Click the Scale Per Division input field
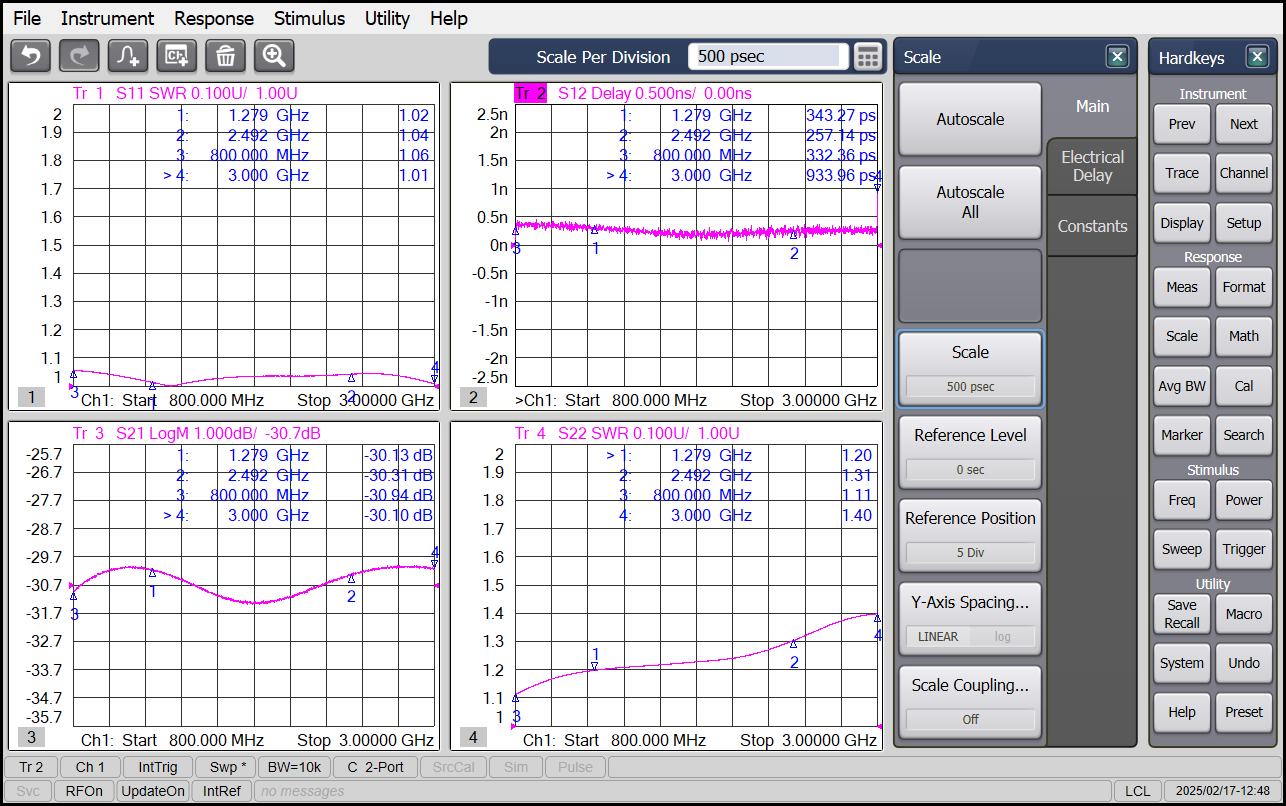Viewport: 1286px width, 806px height. point(767,57)
